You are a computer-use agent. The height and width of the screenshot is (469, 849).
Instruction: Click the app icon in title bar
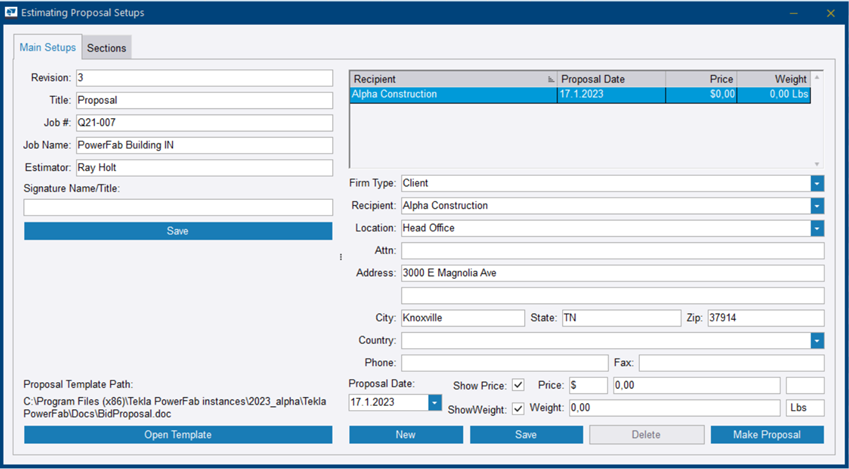click(x=13, y=13)
